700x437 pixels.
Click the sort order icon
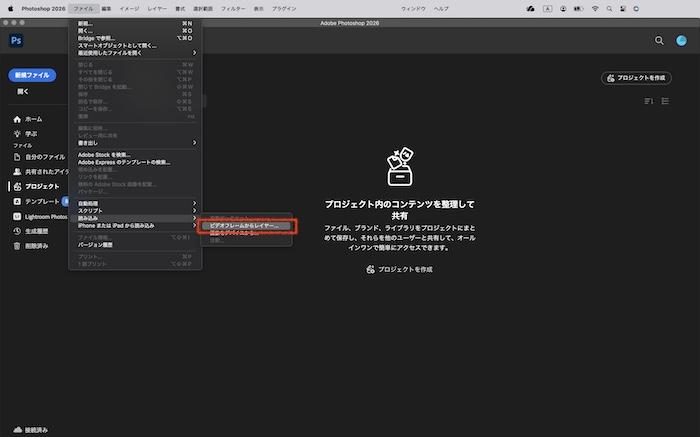(649, 101)
